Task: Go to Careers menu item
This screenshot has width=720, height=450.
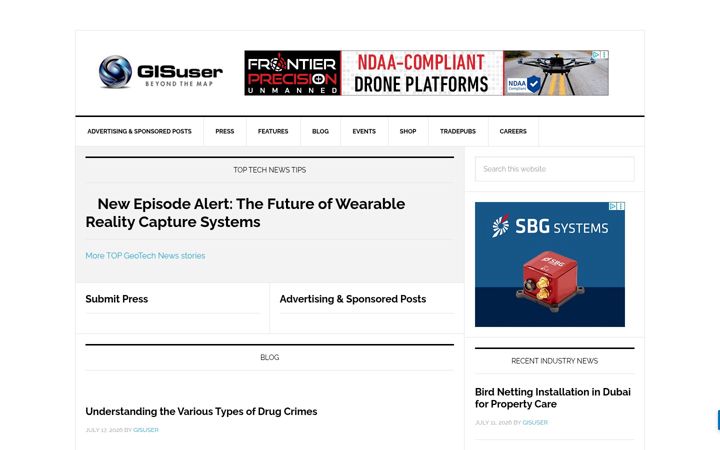Action: (x=513, y=131)
